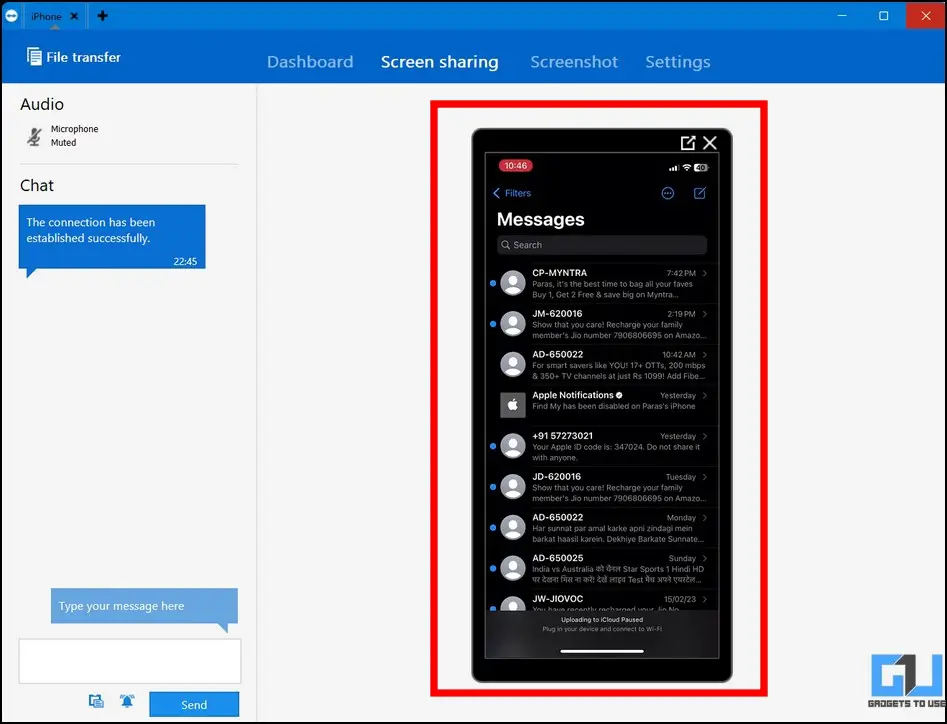947x724 pixels.
Task: Click the CP-MYNTRA contact avatar
Action: coord(513,283)
